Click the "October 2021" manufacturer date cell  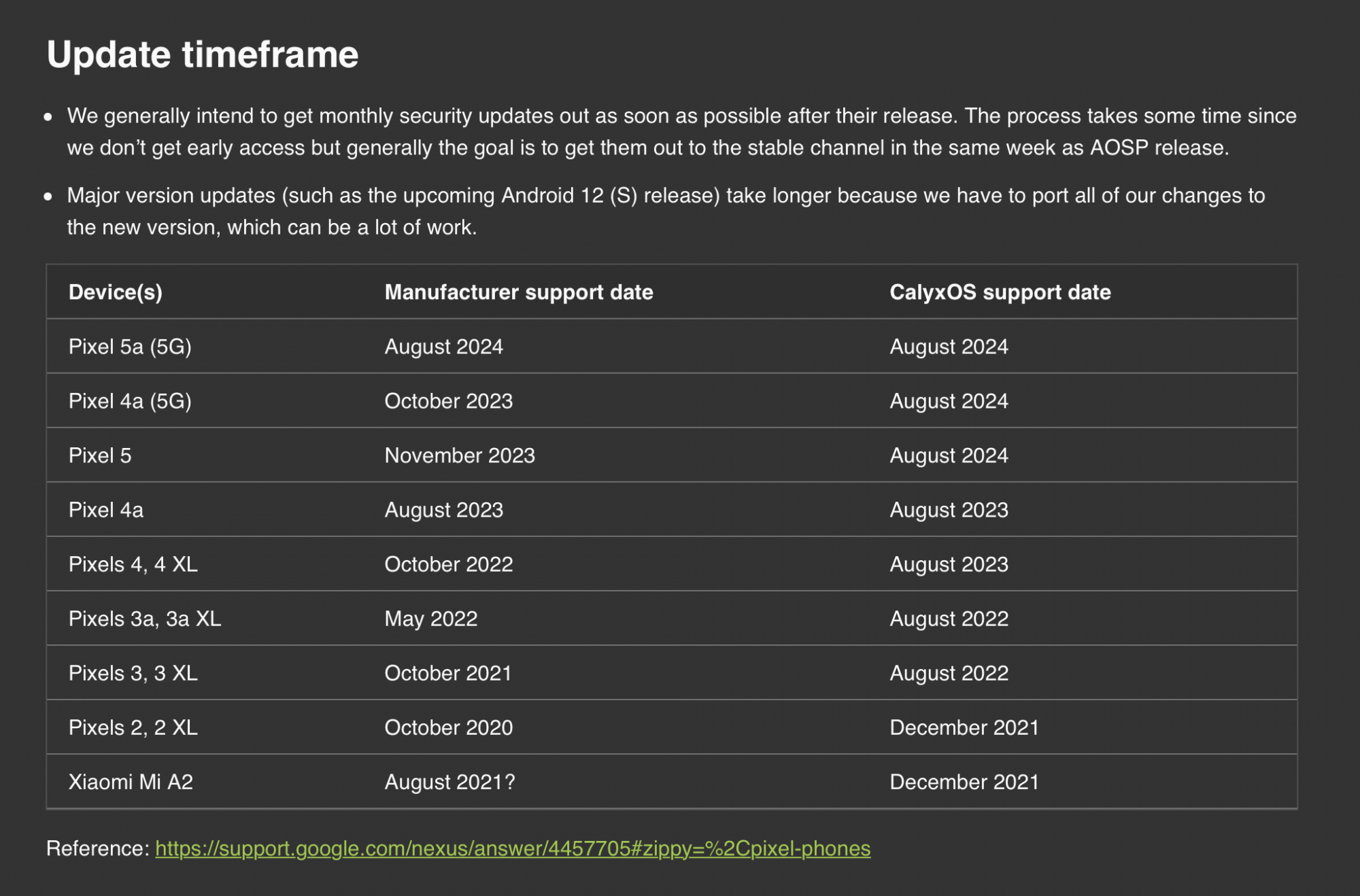coord(447,673)
